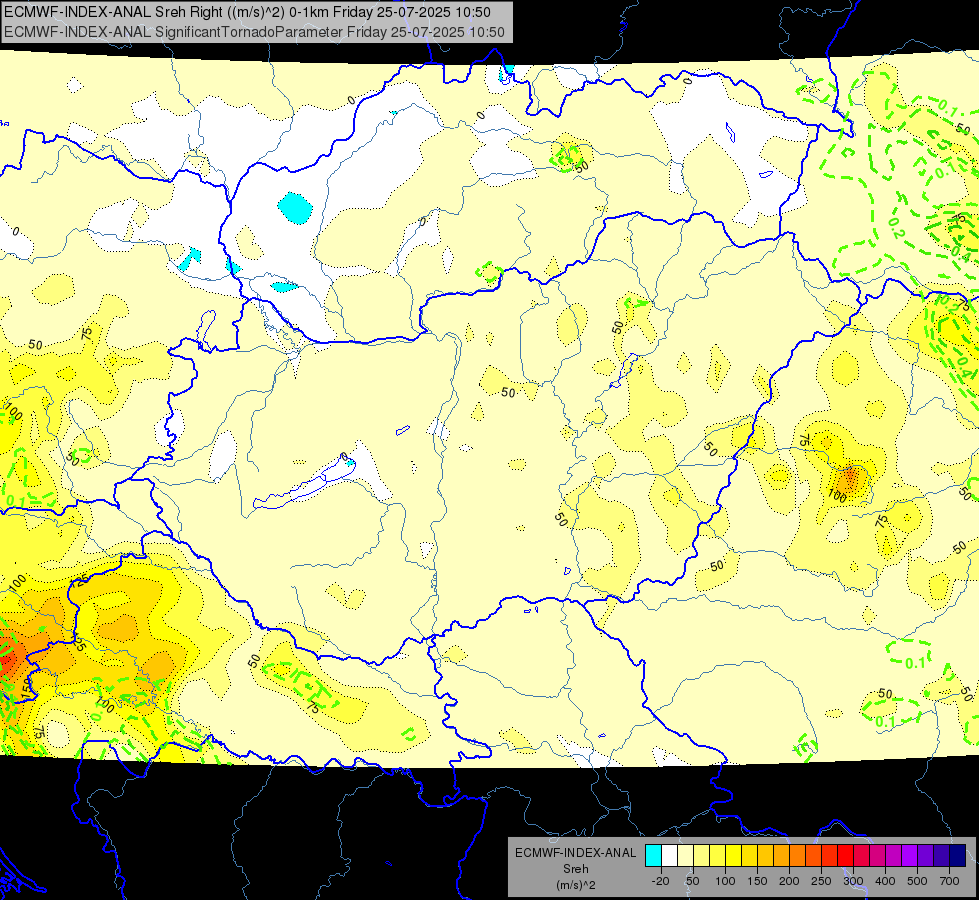Click the darkest navy legend swatch
This screenshot has height=900, width=979.
pos(958,855)
